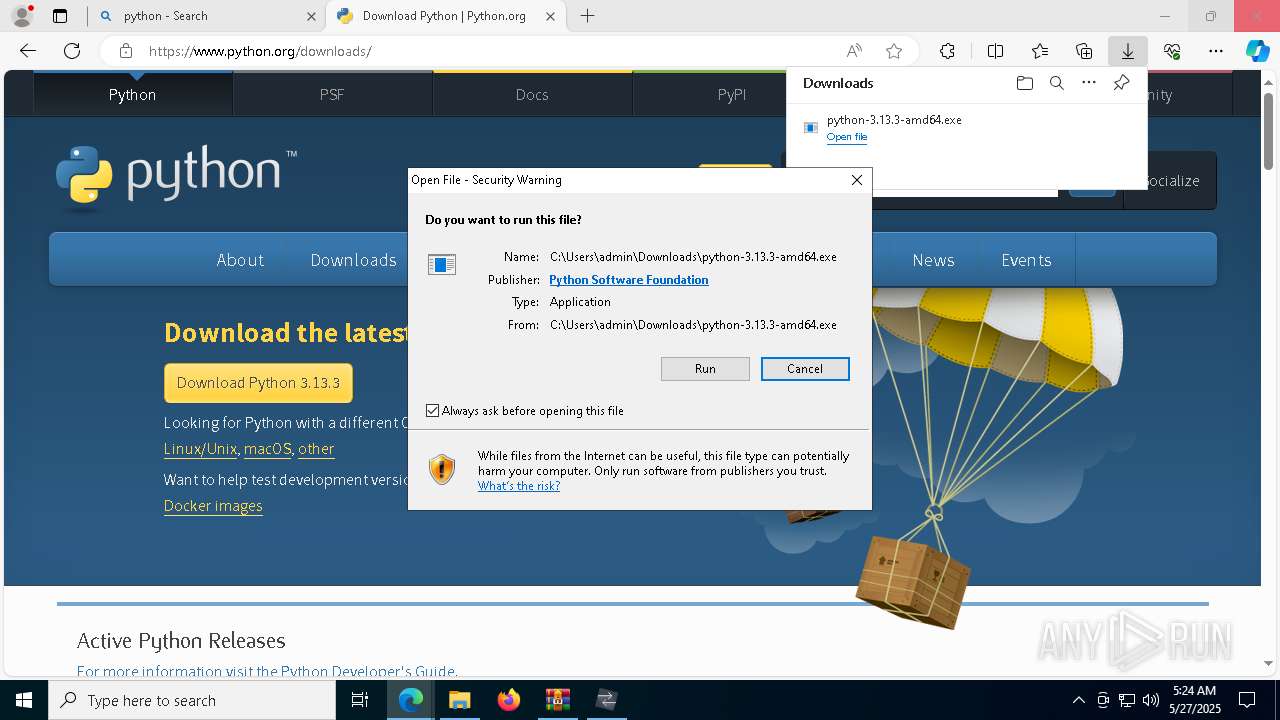Open the macOS download link
Viewport: 1280px width, 720px height.
tap(268, 449)
